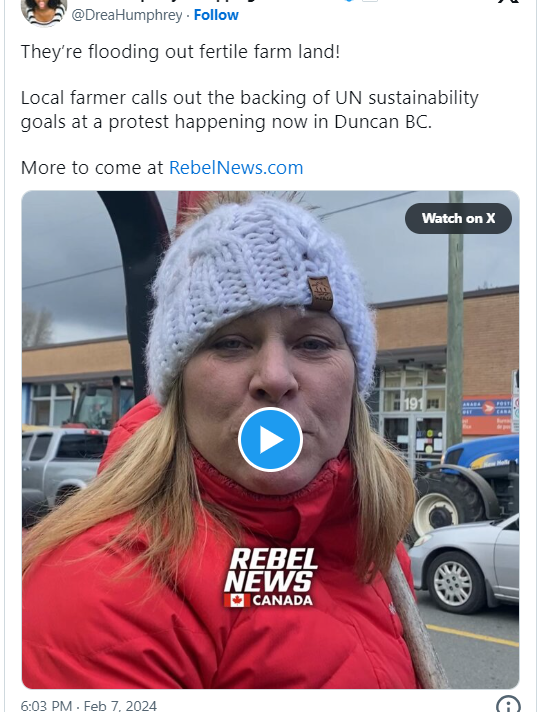548x712 pixels.
Task: Click the blue play button on video
Action: point(270,439)
